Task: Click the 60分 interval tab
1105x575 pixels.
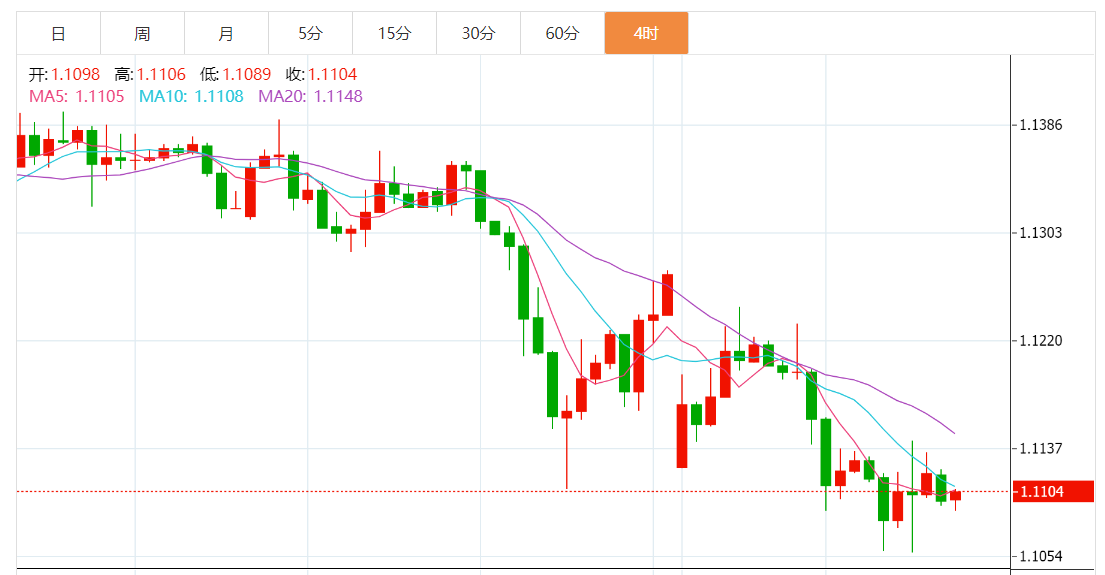Action: (562, 33)
